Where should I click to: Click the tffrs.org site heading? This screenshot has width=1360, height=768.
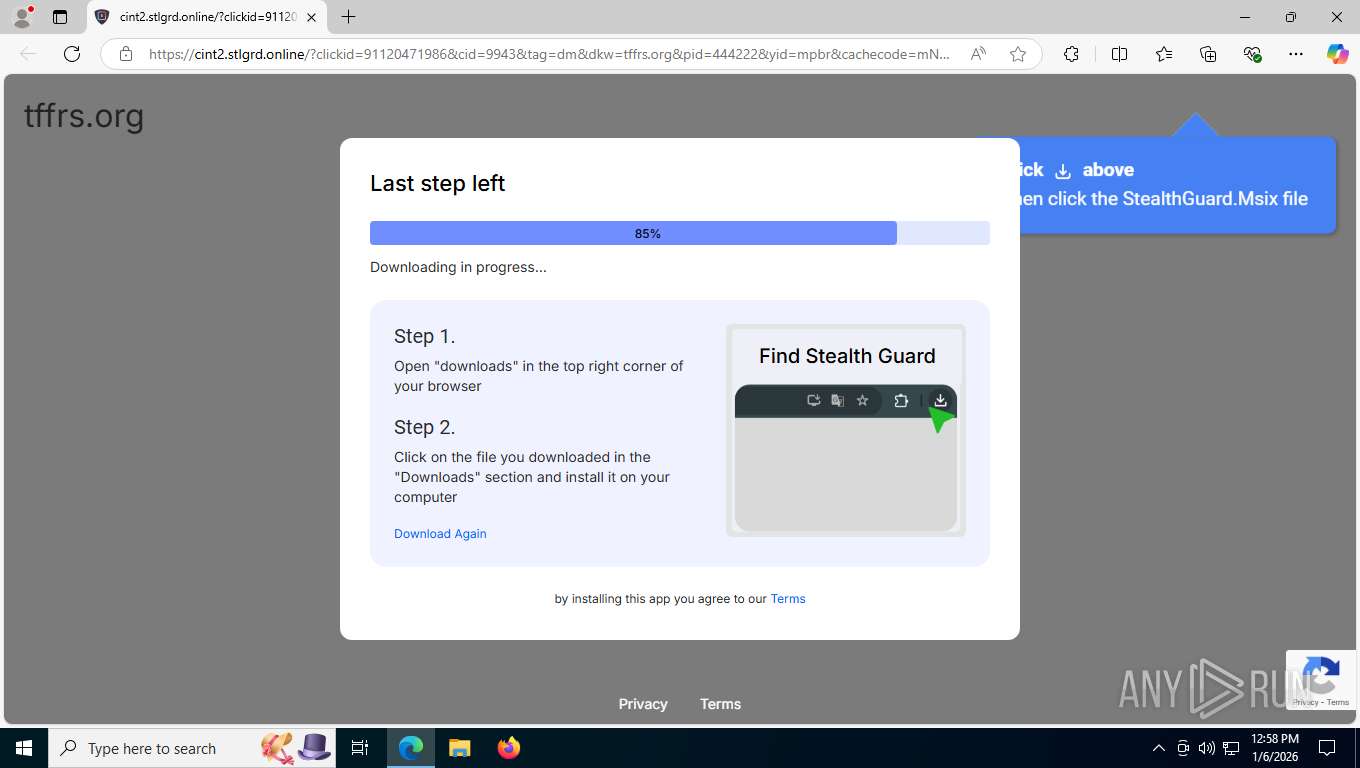click(84, 116)
